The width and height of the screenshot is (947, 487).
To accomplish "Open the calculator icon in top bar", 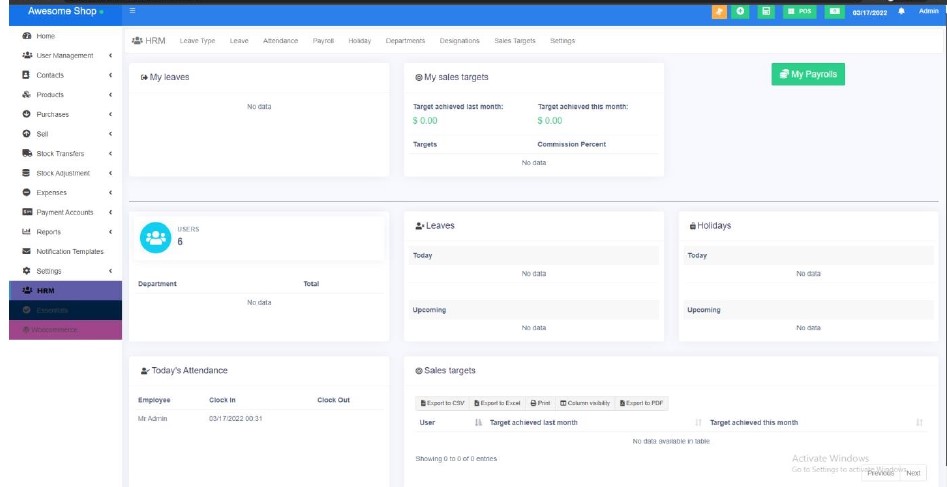I will pos(766,11).
